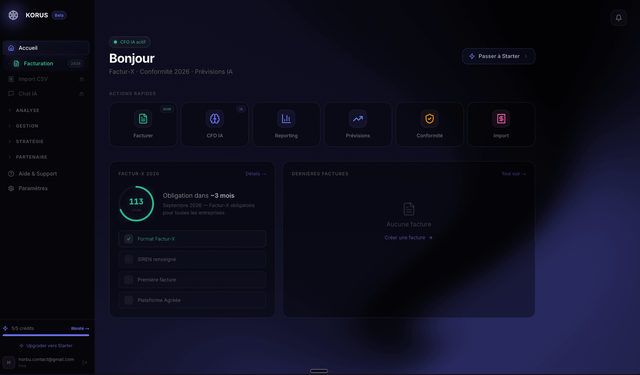This screenshot has width=640, height=375.
Task: Click the user avatar in the sidebar
Action: [x=9, y=362]
